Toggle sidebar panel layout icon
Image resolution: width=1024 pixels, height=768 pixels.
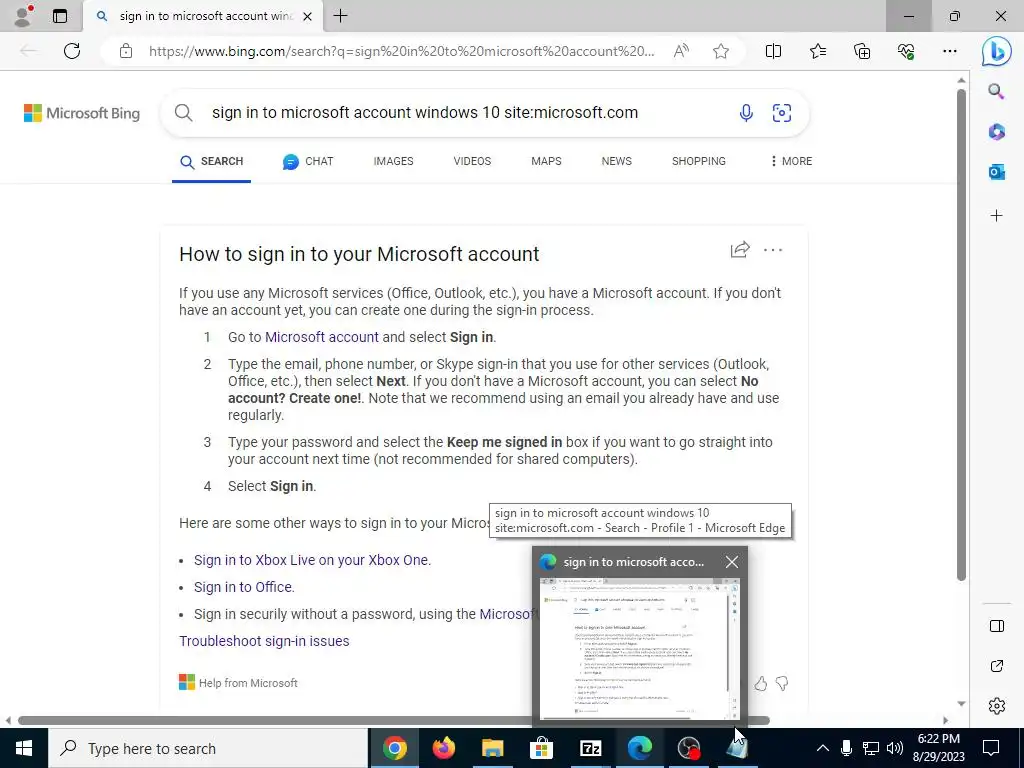[997, 626]
